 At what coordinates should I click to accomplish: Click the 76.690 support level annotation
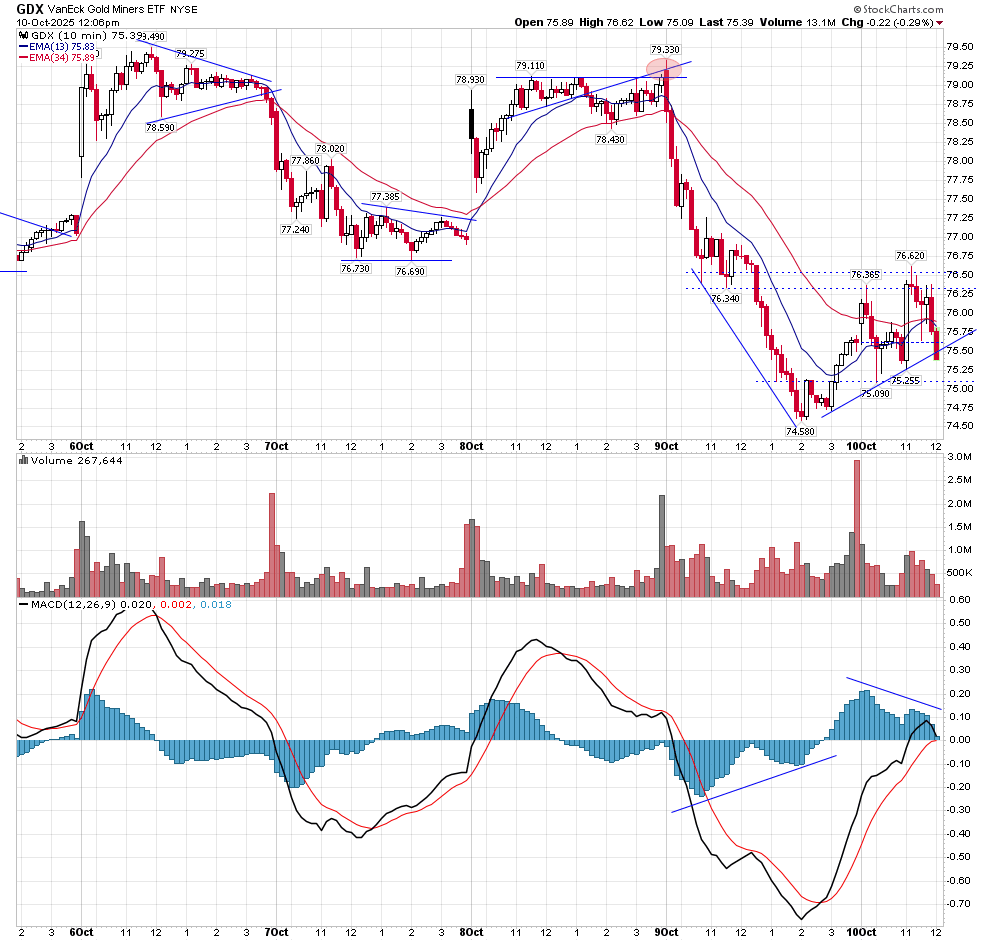pos(410,271)
